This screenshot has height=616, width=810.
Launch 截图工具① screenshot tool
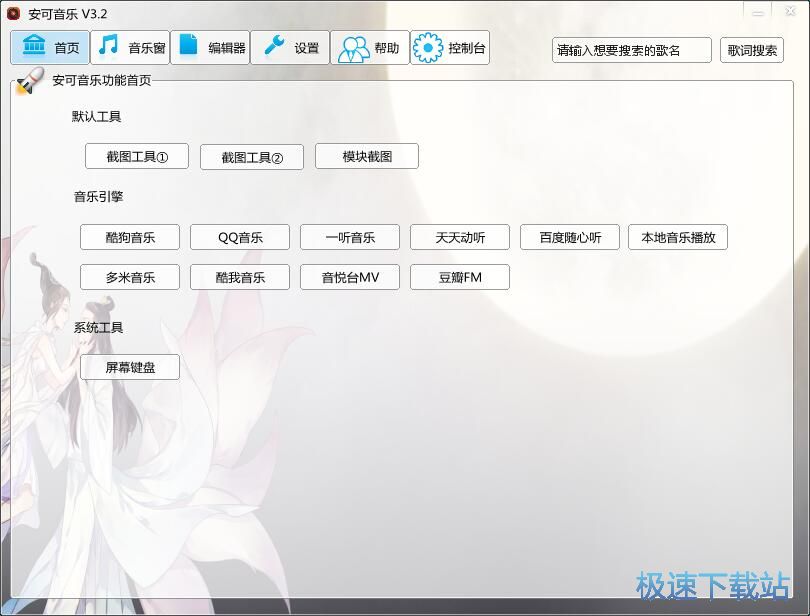(137, 156)
